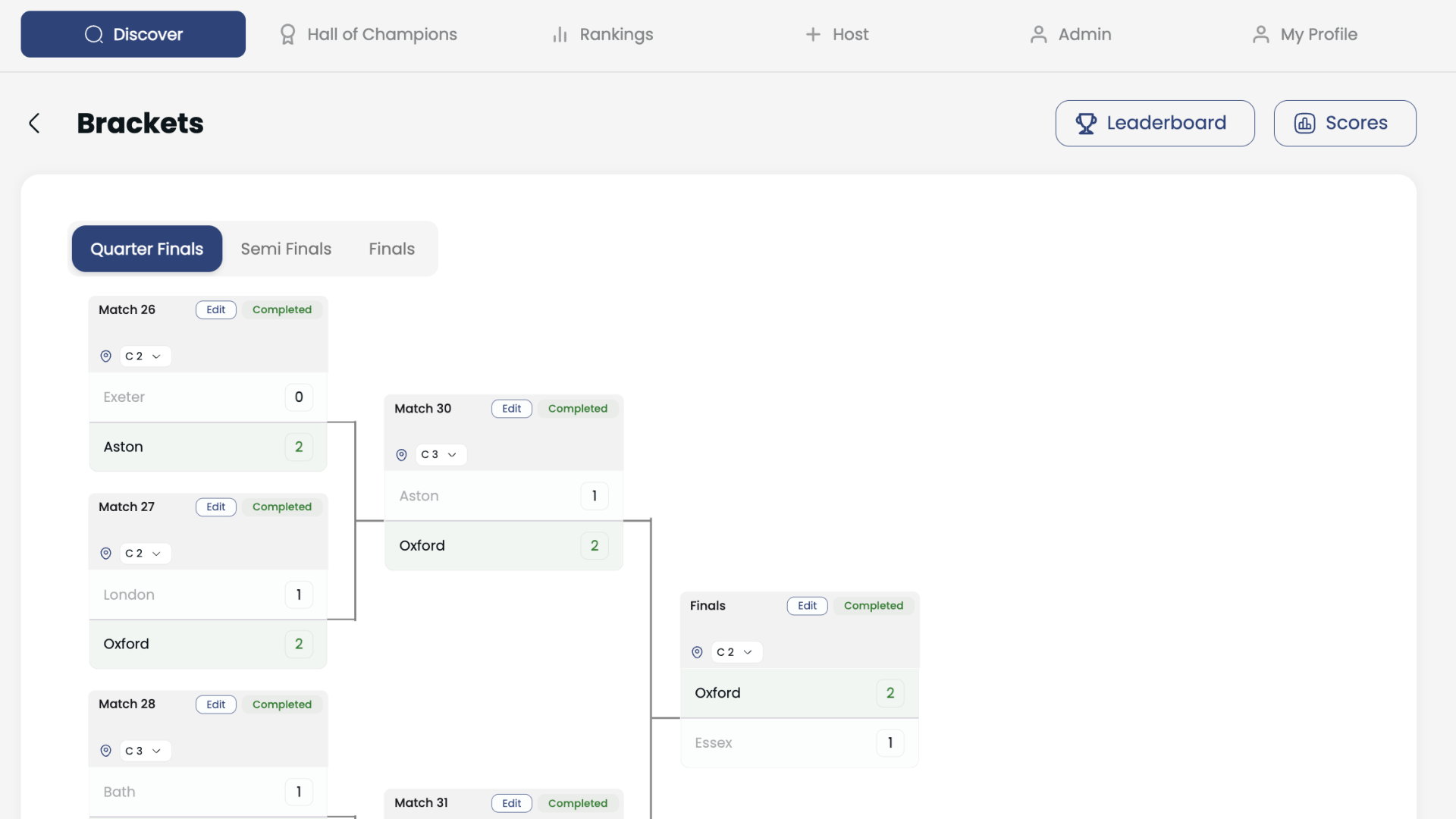Click Completed status on Finals
Viewport: 1456px width, 819px height.
tap(874, 606)
